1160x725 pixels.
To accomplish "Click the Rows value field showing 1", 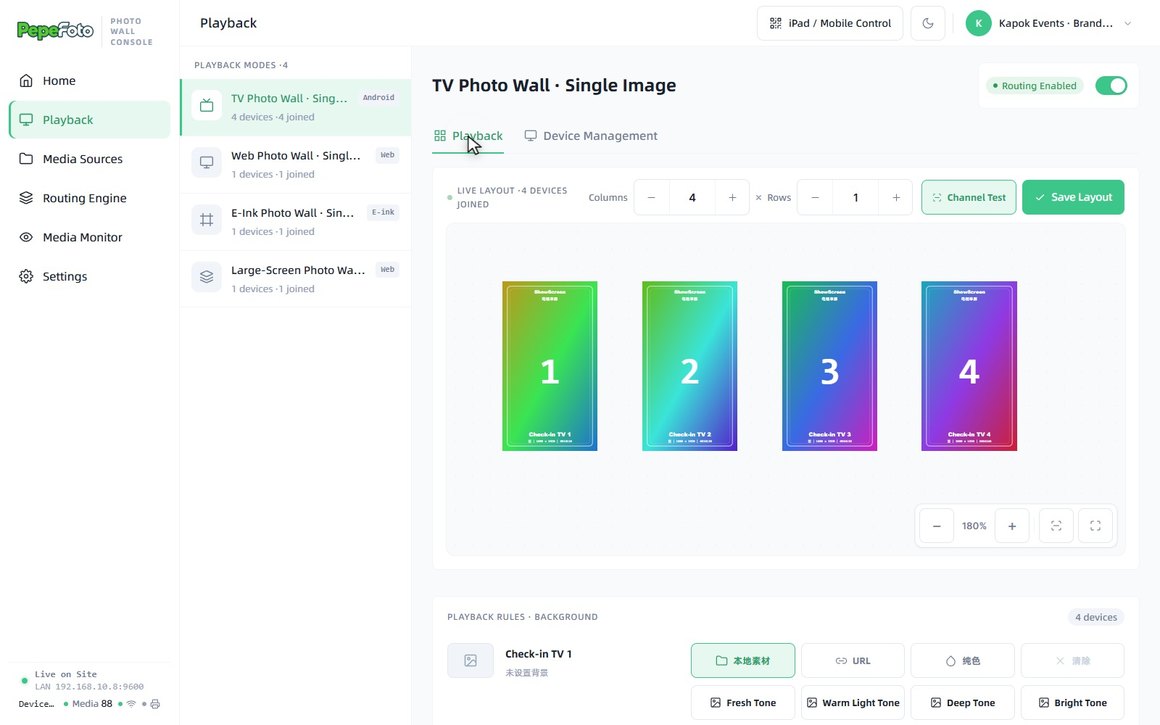I will pyautogui.click(x=856, y=198).
